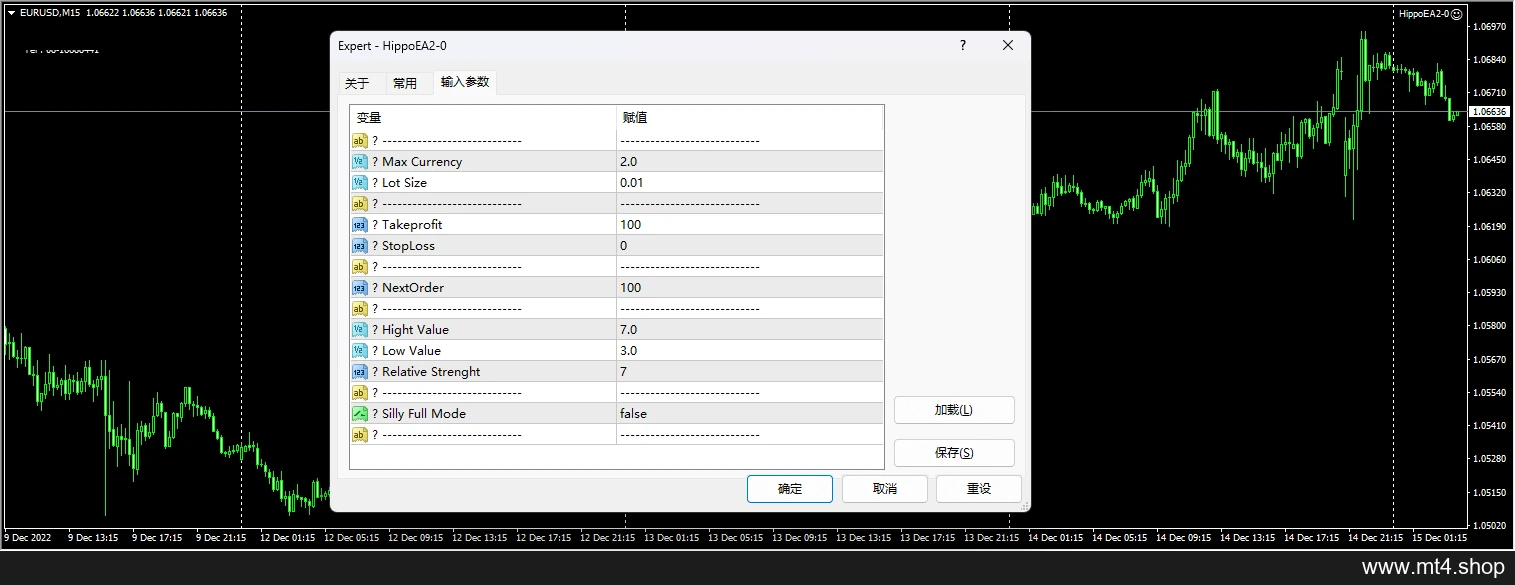The height and width of the screenshot is (585, 1515).
Task: Click the 加载(L) button
Action: click(x=954, y=410)
